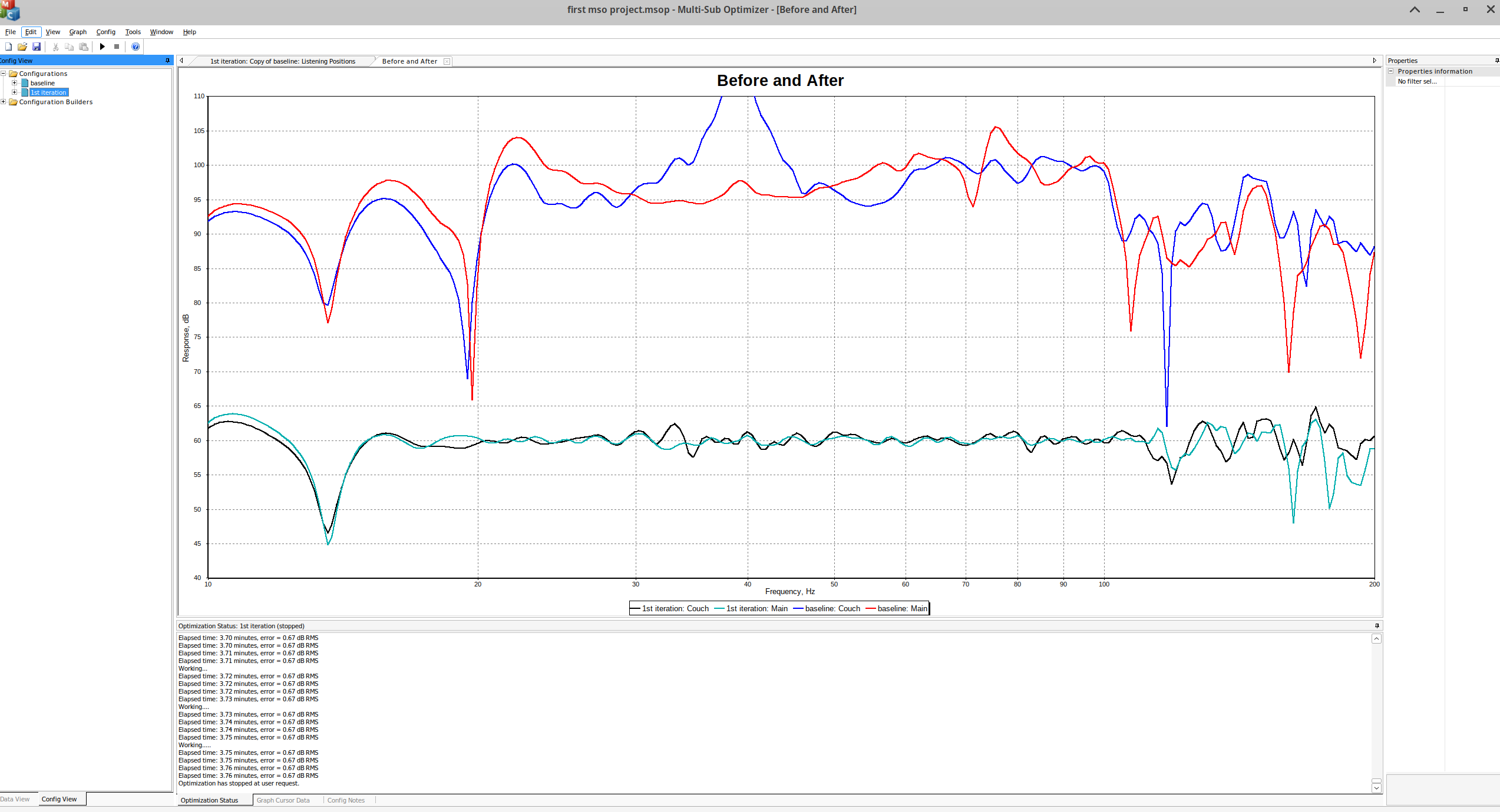This screenshot has height=812, width=1500.
Task: Click the 'baseline: Main' legend entry
Action: pyautogui.click(x=897, y=608)
